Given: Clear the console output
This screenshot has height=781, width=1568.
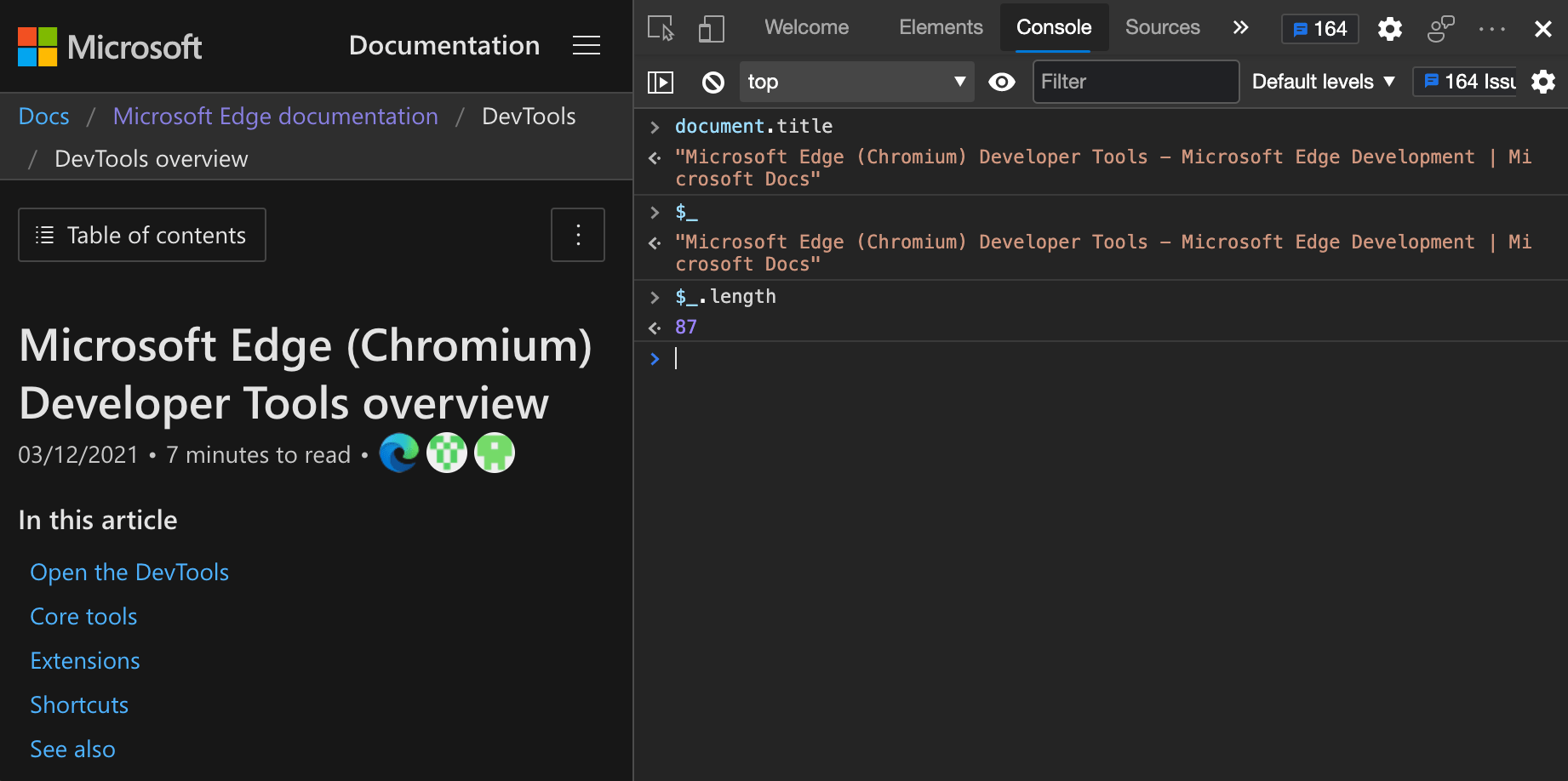Looking at the screenshot, I should click(712, 82).
